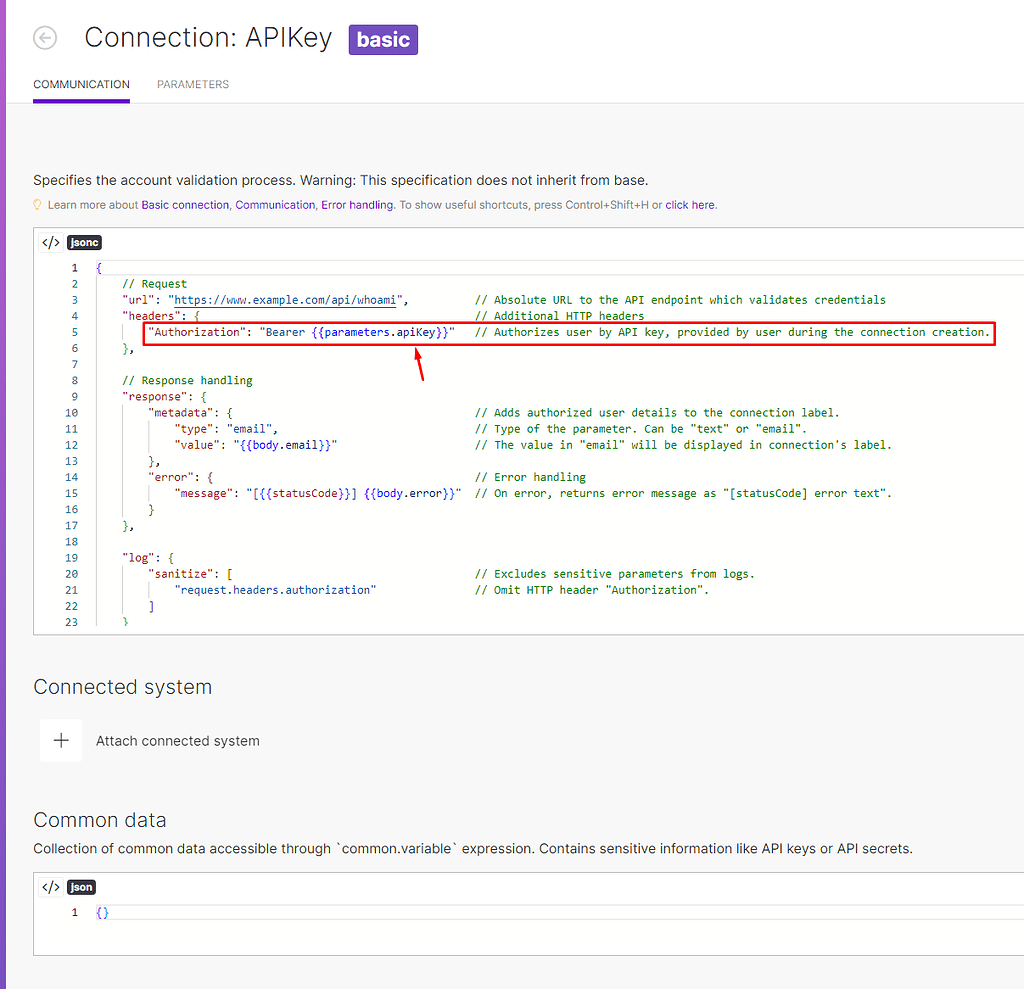
Task: Switch to the PARAMETERS tab
Action: coord(193,85)
